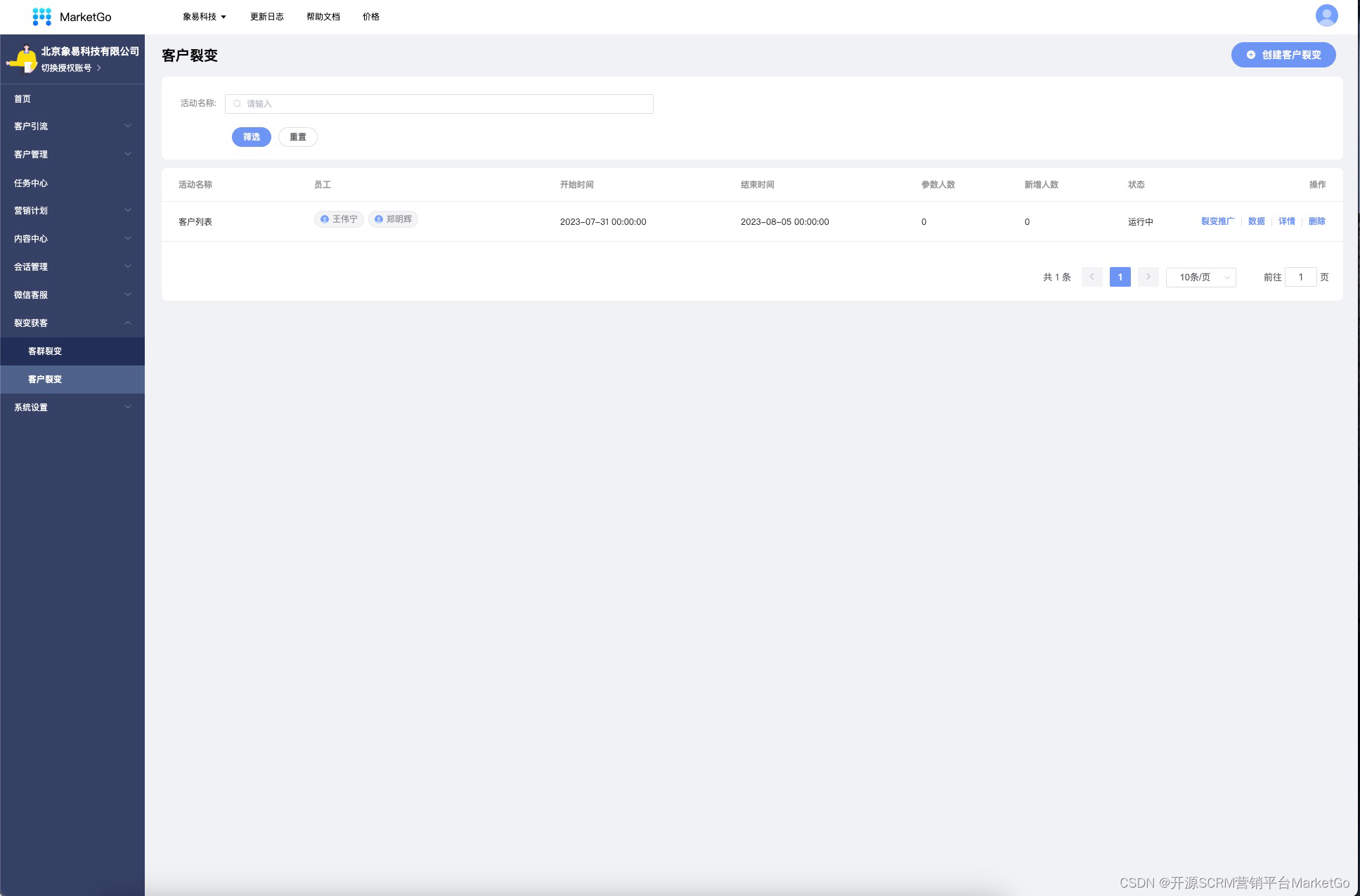This screenshot has height=896, width=1360.
Task: Open 详情 link for 客户列表 activity
Action: [x=1286, y=221]
